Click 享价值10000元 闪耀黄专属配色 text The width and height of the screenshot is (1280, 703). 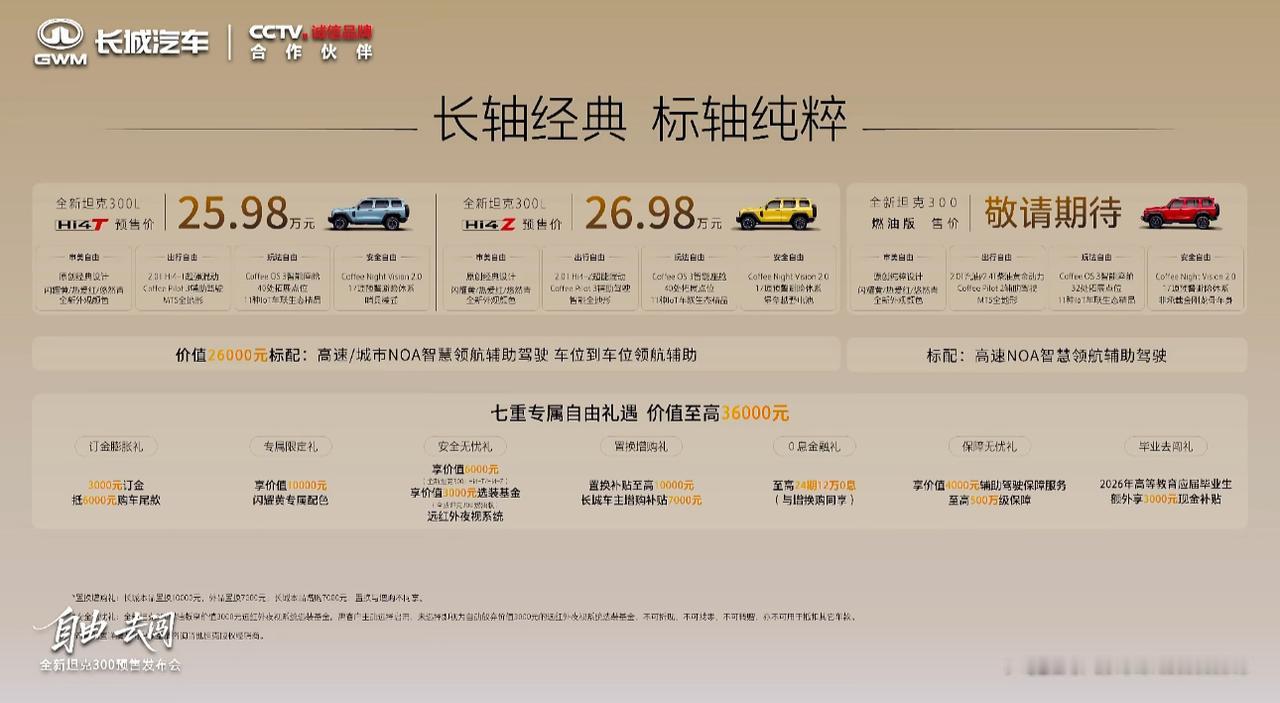tap(290, 492)
